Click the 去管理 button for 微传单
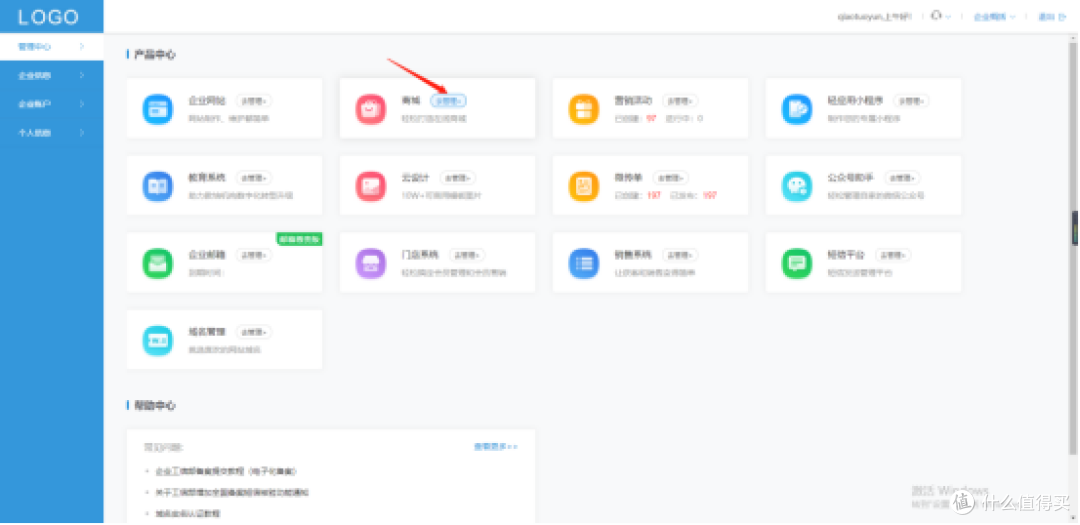Screen dimensions: 1080x525 click(671, 178)
